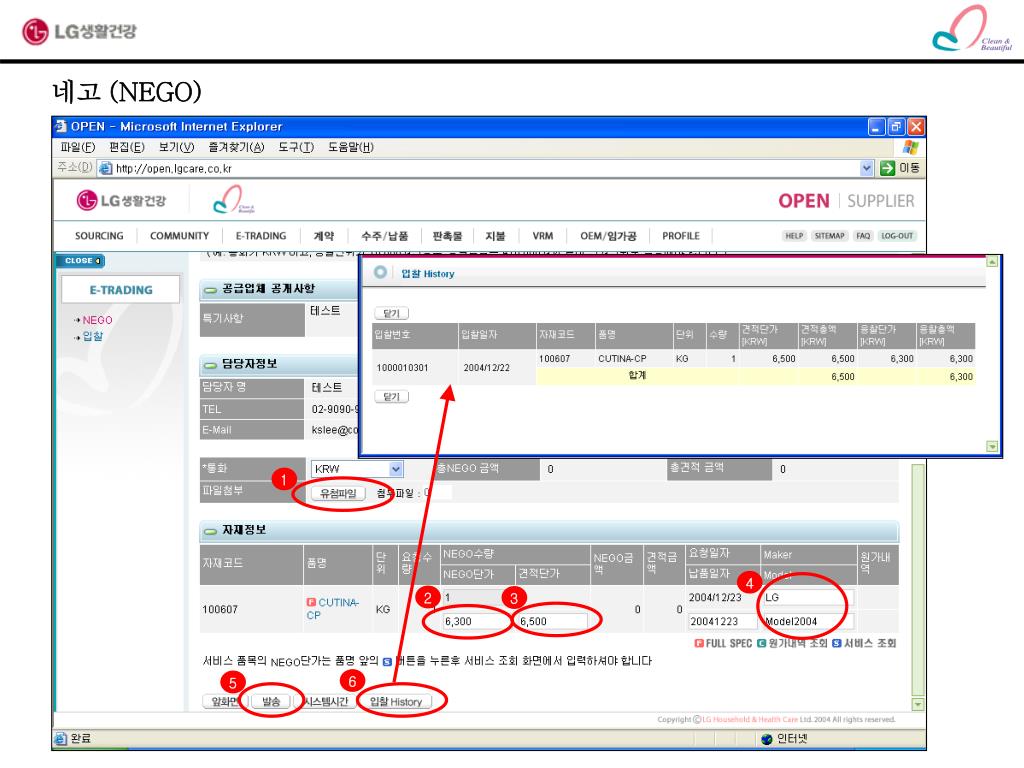Click the page icon beside 완료 status
1024x768 pixels.
pos(61,739)
